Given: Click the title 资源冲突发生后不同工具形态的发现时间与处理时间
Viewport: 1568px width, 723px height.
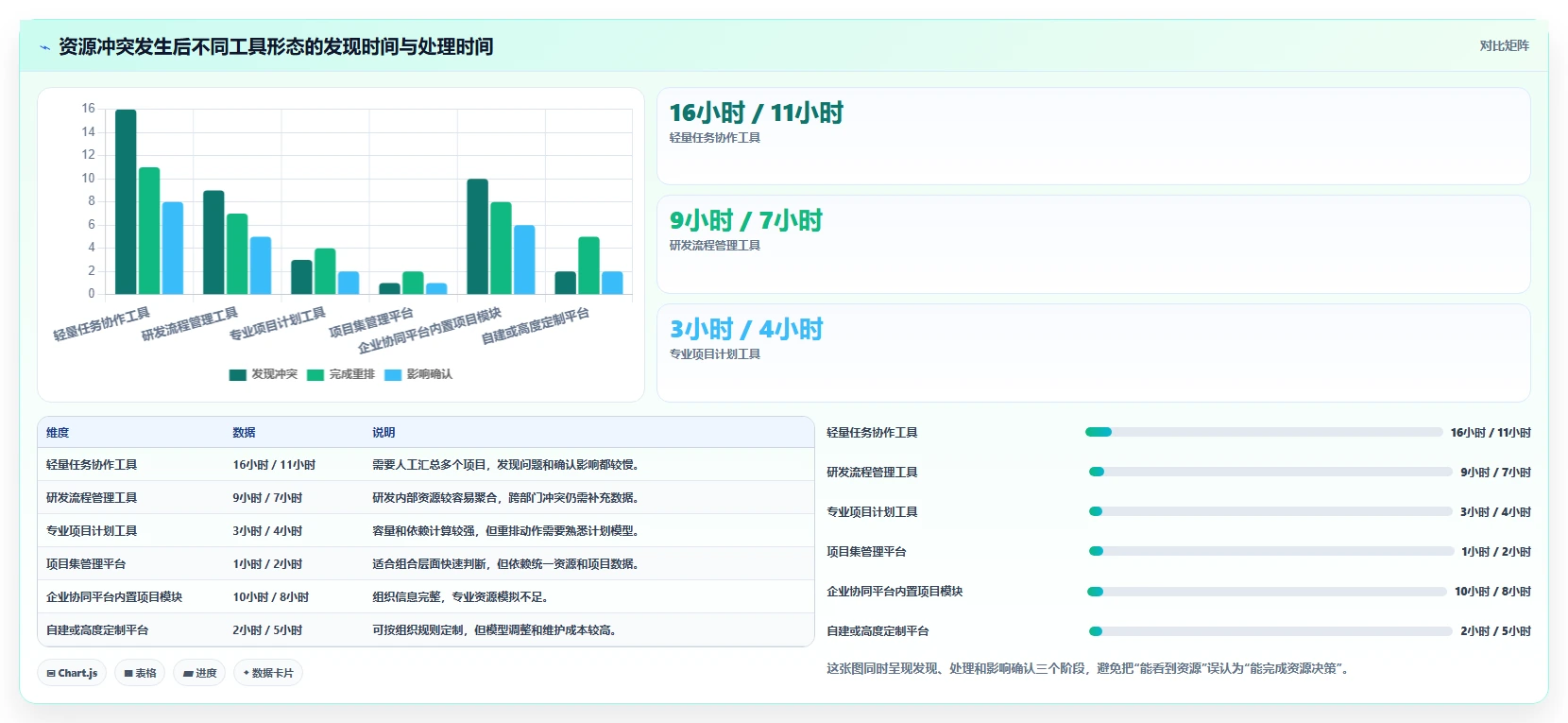Looking at the screenshot, I should click(x=276, y=47).
